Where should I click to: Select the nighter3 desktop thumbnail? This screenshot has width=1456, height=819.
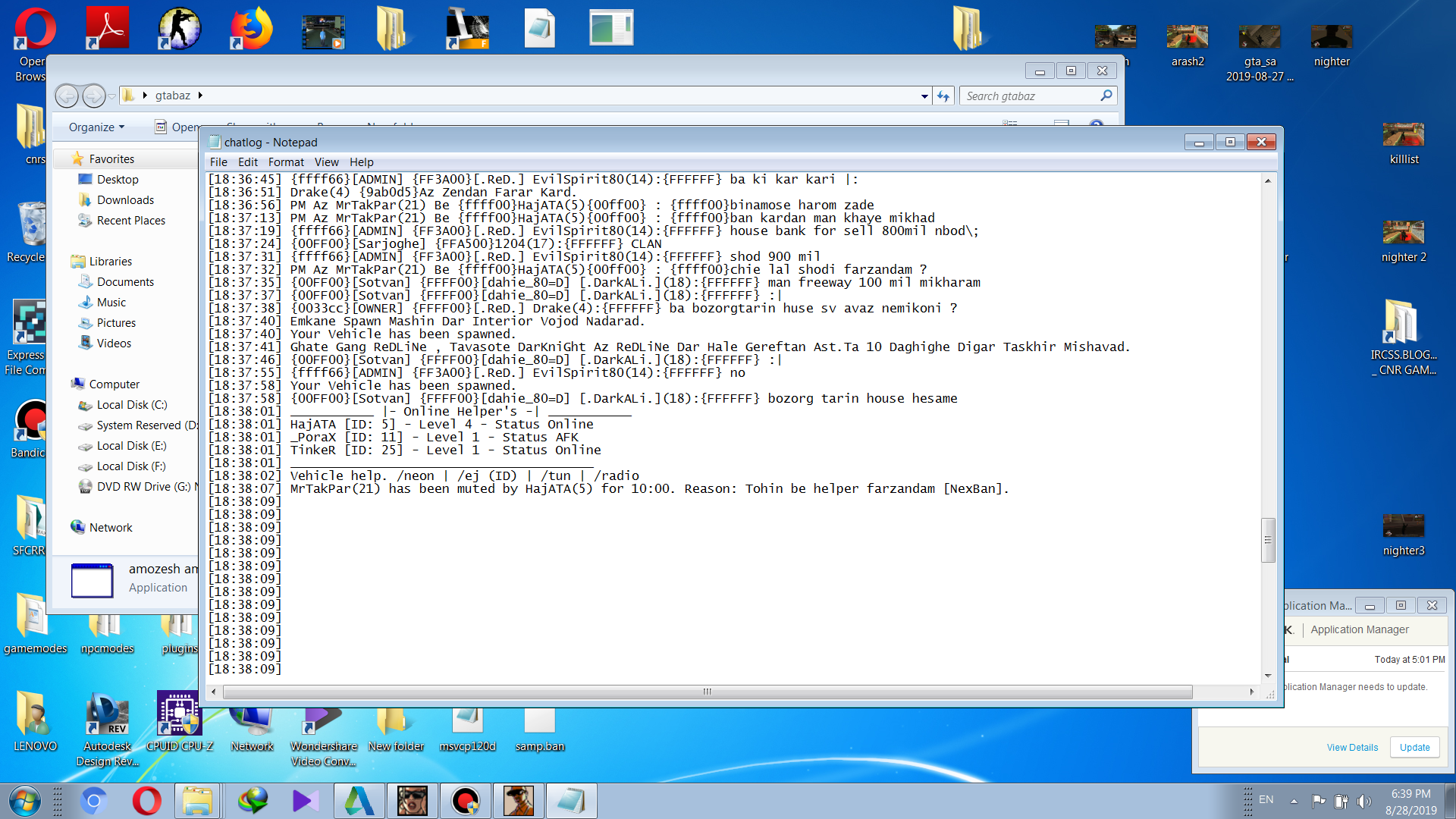pyautogui.click(x=1404, y=534)
